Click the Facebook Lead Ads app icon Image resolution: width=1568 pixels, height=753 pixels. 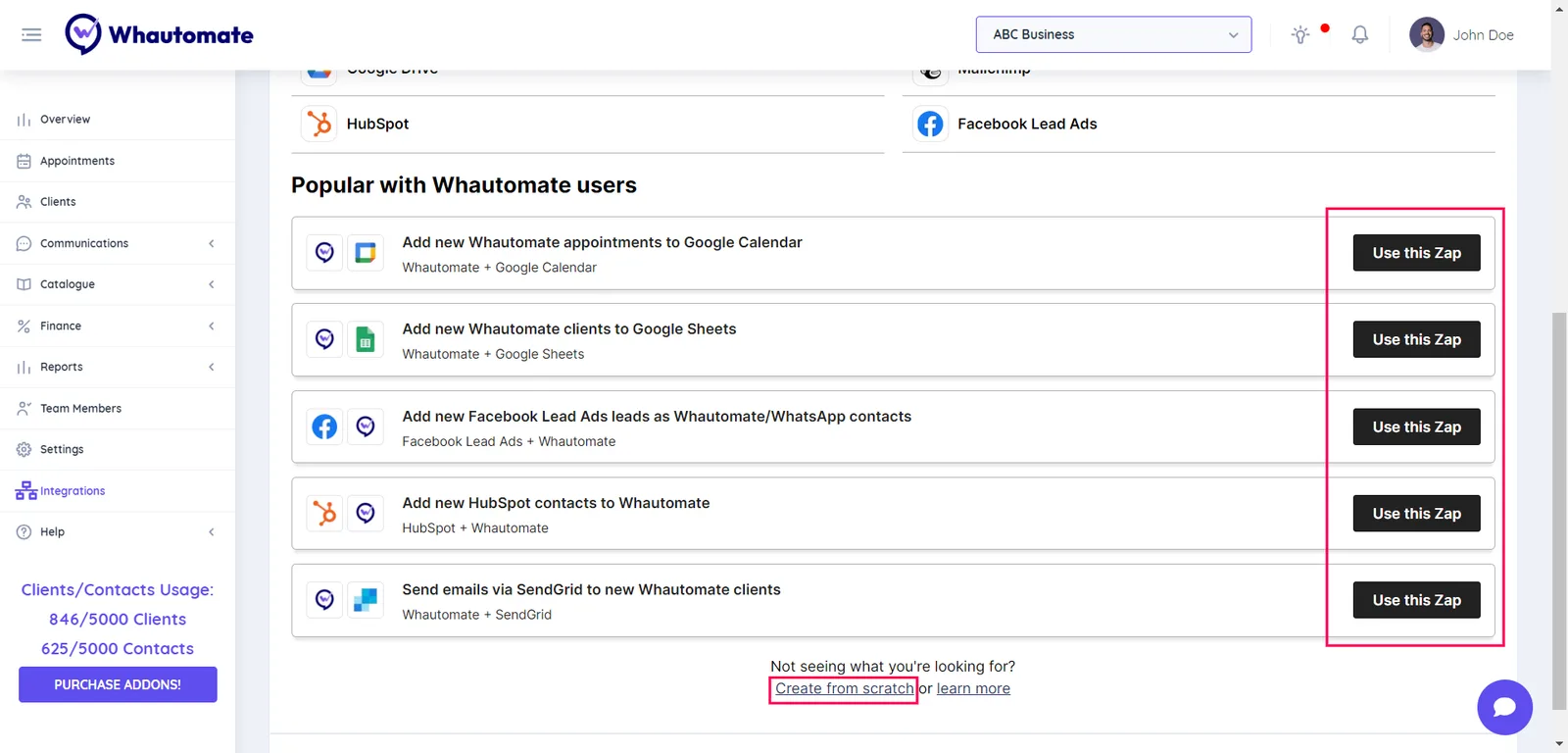tap(930, 124)
